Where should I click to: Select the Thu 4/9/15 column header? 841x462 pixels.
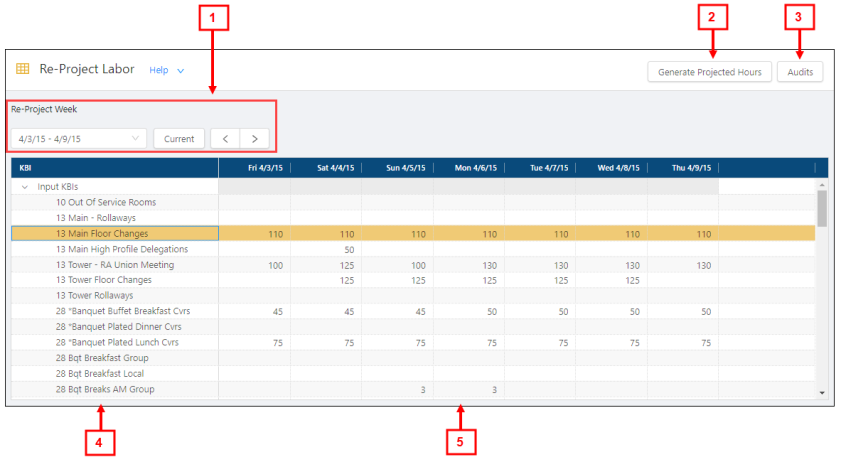click(x=692, y=168)
